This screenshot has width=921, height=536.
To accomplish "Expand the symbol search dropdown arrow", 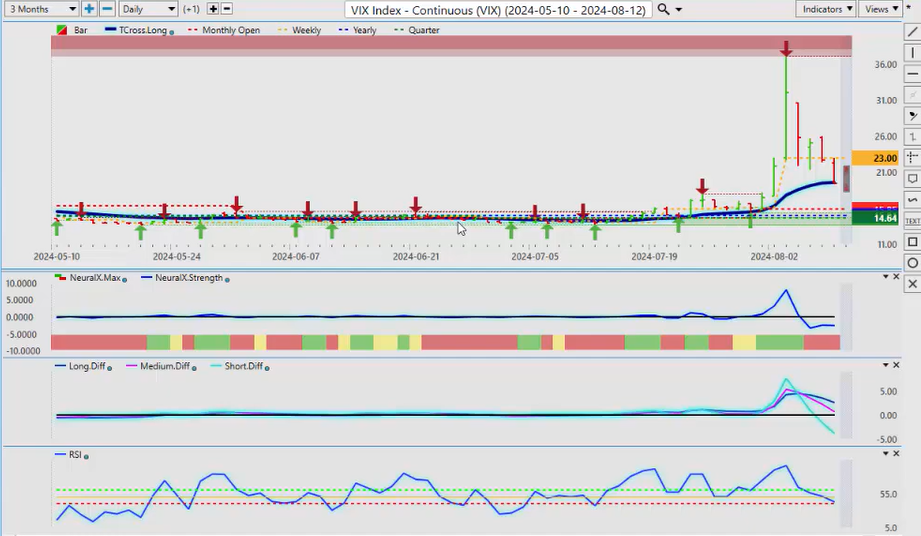I will [680, 9].
